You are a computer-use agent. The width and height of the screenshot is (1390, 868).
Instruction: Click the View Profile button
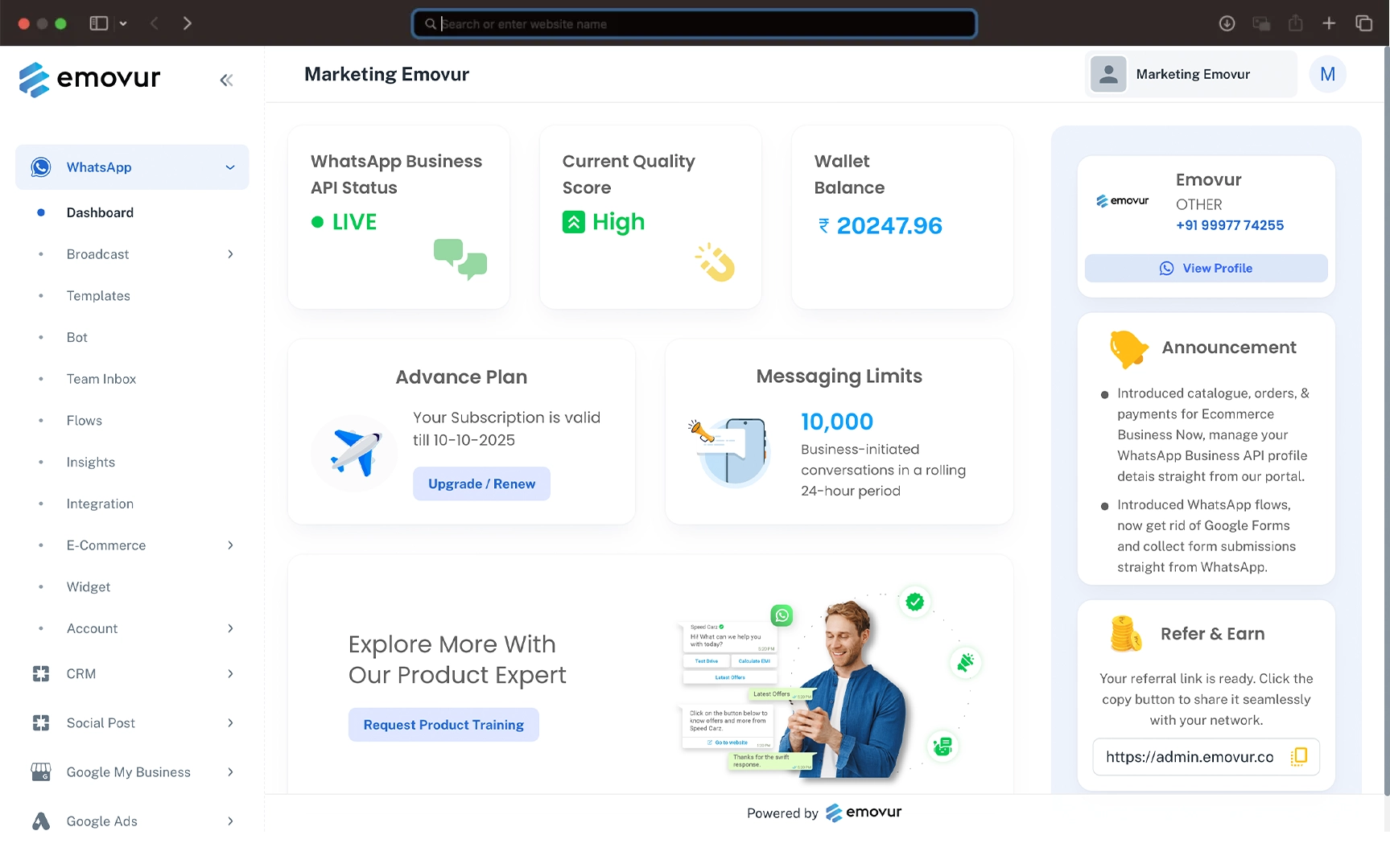click(1206, 268)
